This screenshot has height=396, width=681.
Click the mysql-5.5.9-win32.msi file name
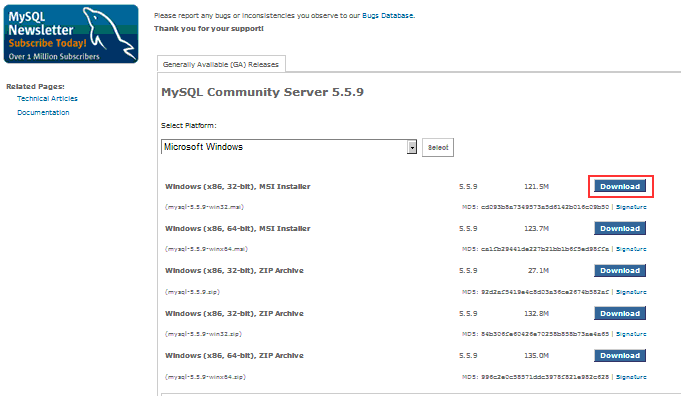[204, 207]
